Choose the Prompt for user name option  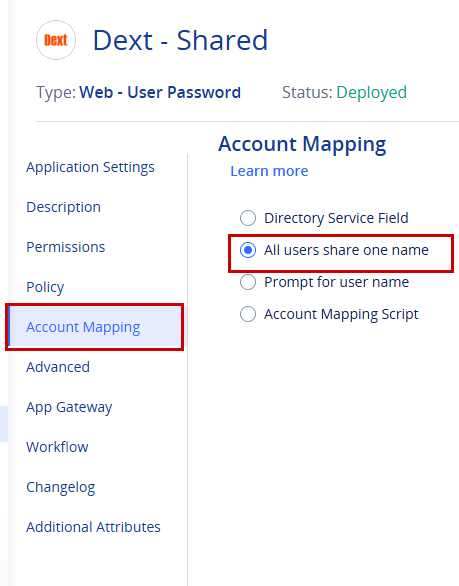(x=248, y=282)
